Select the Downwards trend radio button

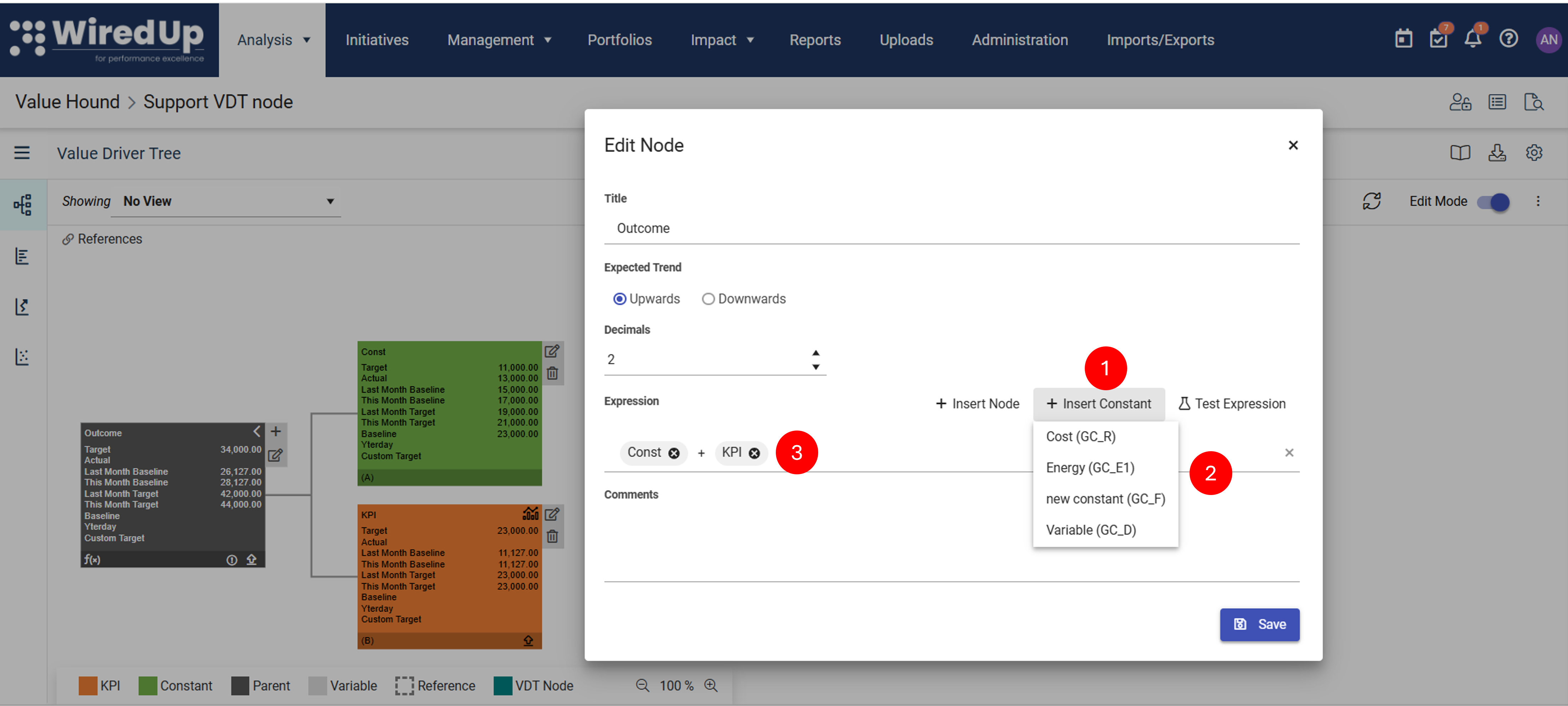point(708,299)
